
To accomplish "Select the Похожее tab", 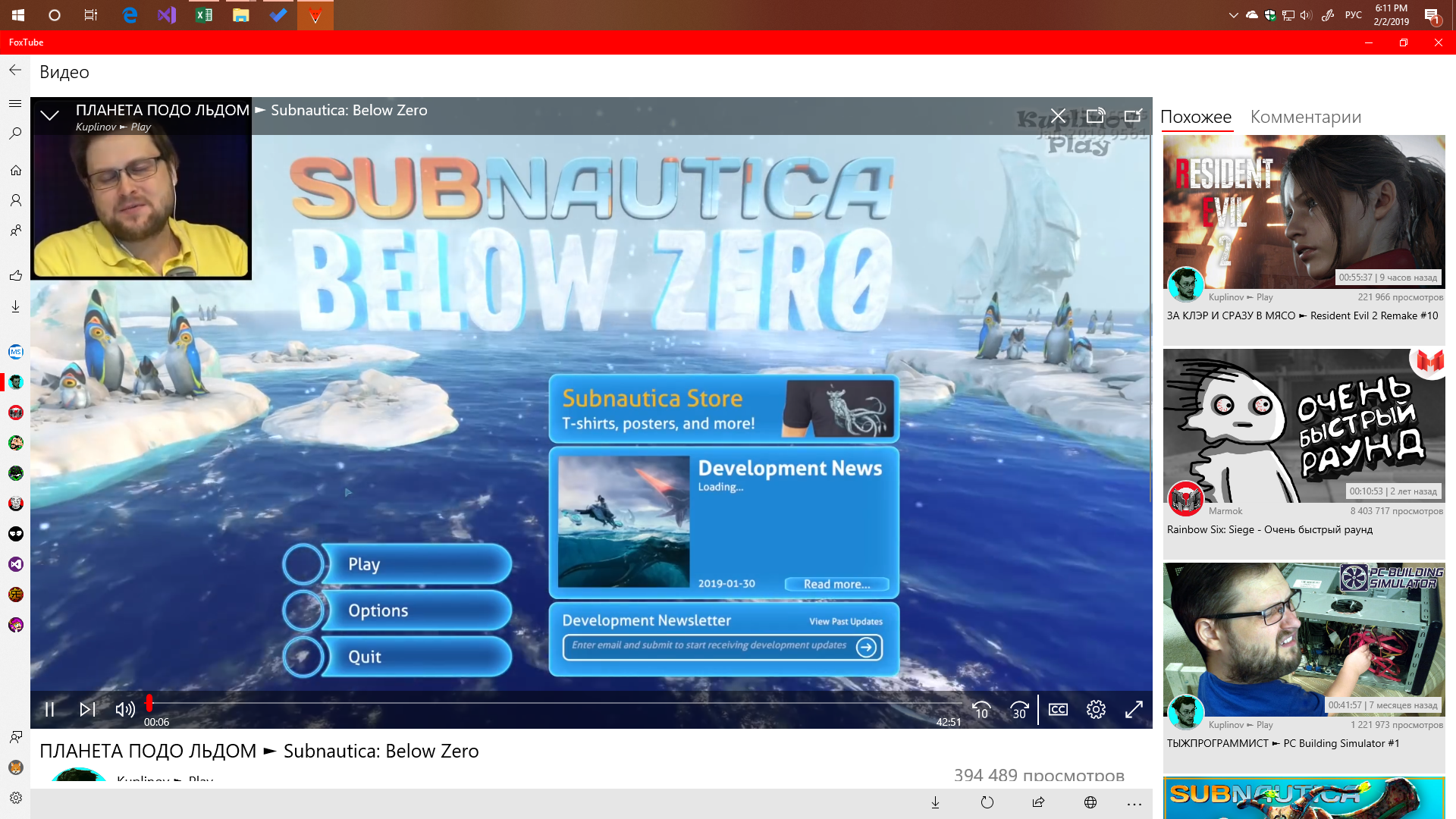I will pyautogui.click(x=1196, y=117).
